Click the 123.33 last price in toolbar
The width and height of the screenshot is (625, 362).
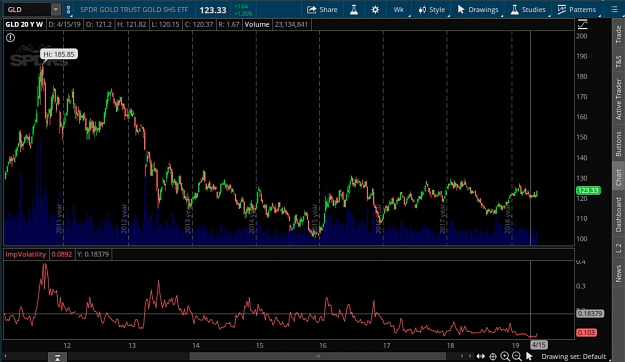click(213, 10)
